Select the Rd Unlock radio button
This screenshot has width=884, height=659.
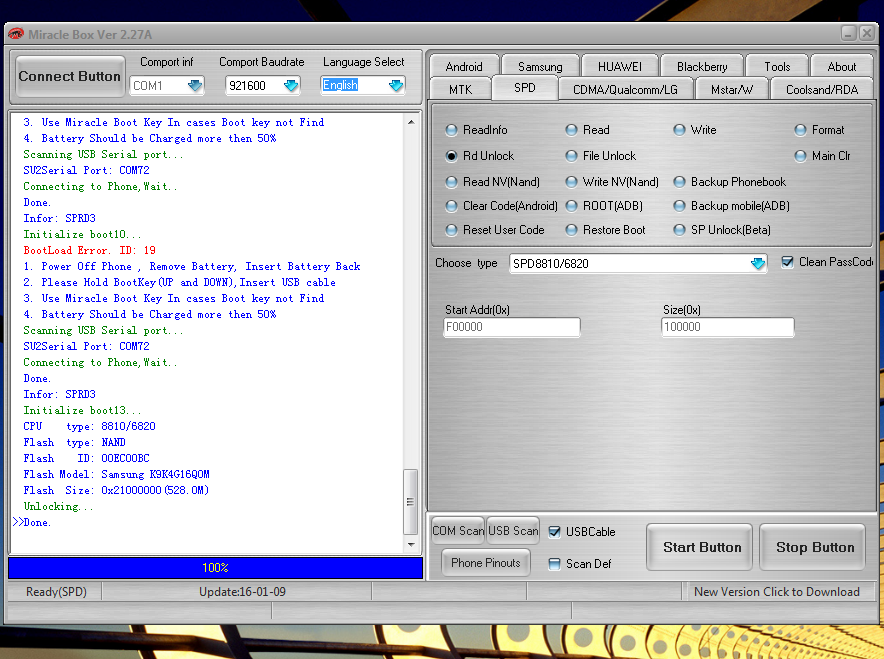tap(451, 156)
